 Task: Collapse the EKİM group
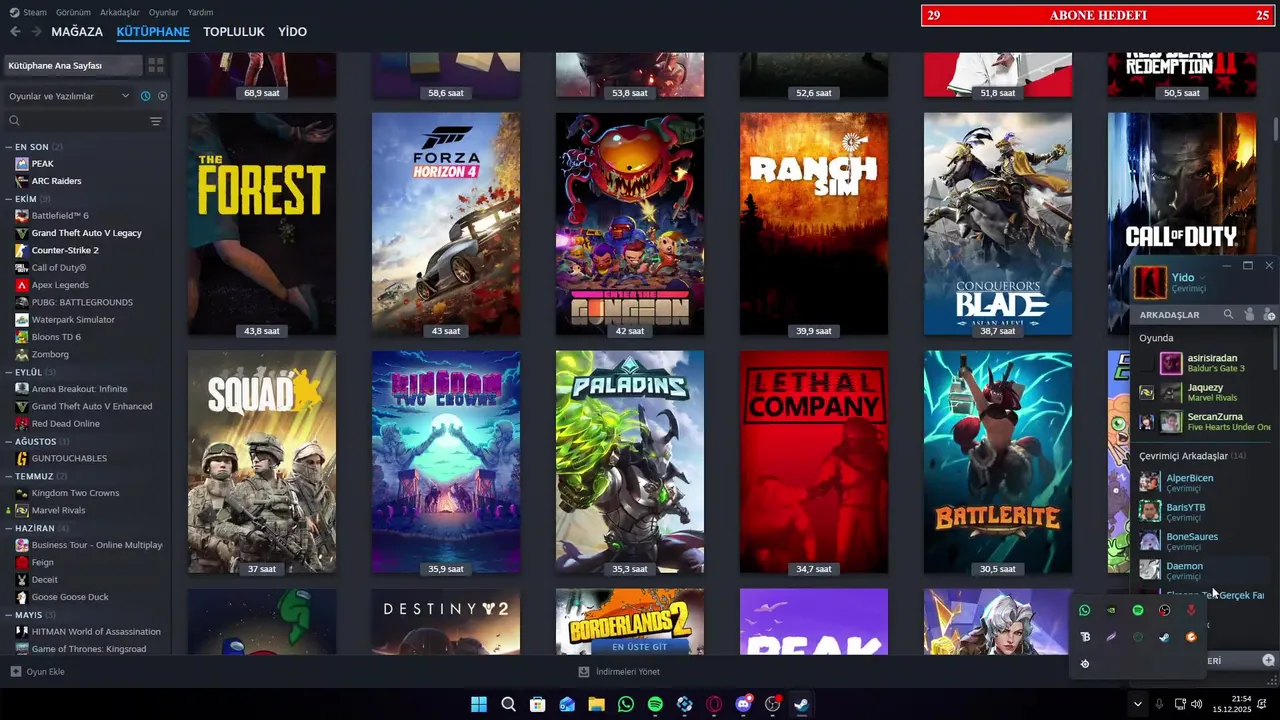tap(9, 199)
